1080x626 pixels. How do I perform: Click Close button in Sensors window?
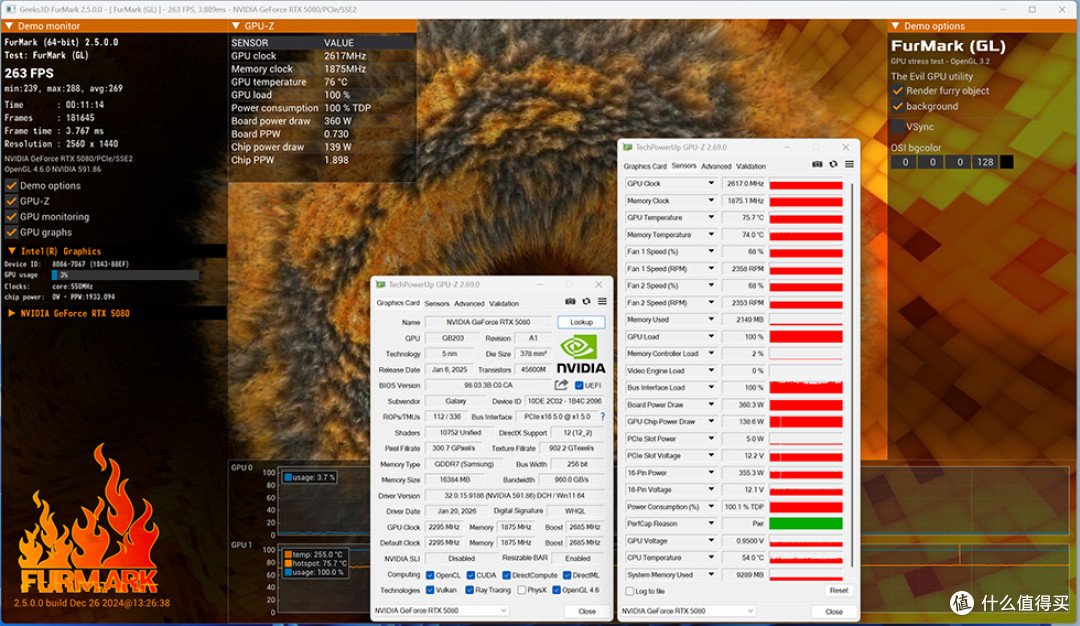(833, 612)
